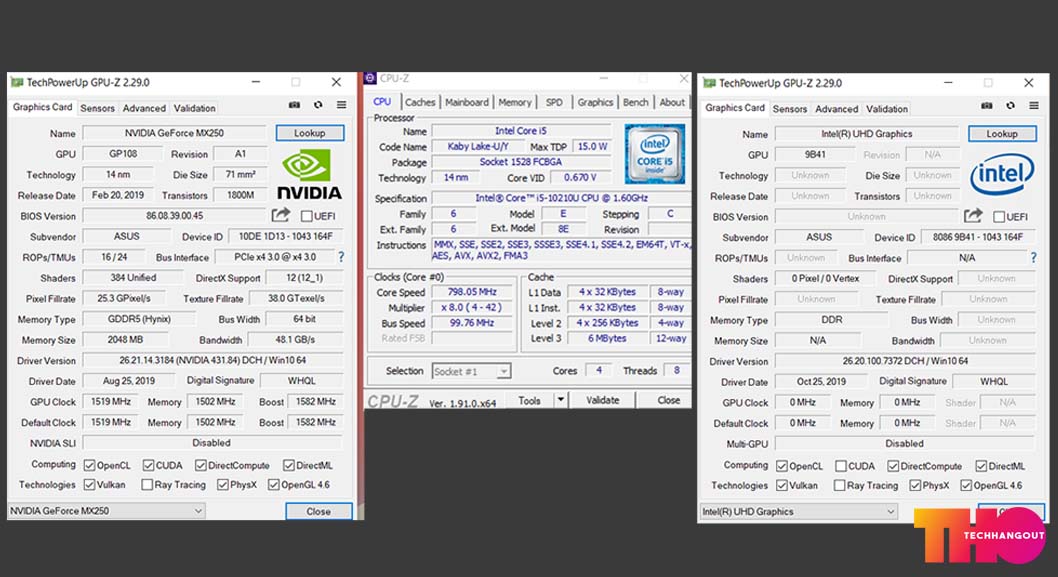Toggle PhysX checkbox in NVIDIA GPU-Z window
The image size is (1058, 577).
click(x=223, y=485)
